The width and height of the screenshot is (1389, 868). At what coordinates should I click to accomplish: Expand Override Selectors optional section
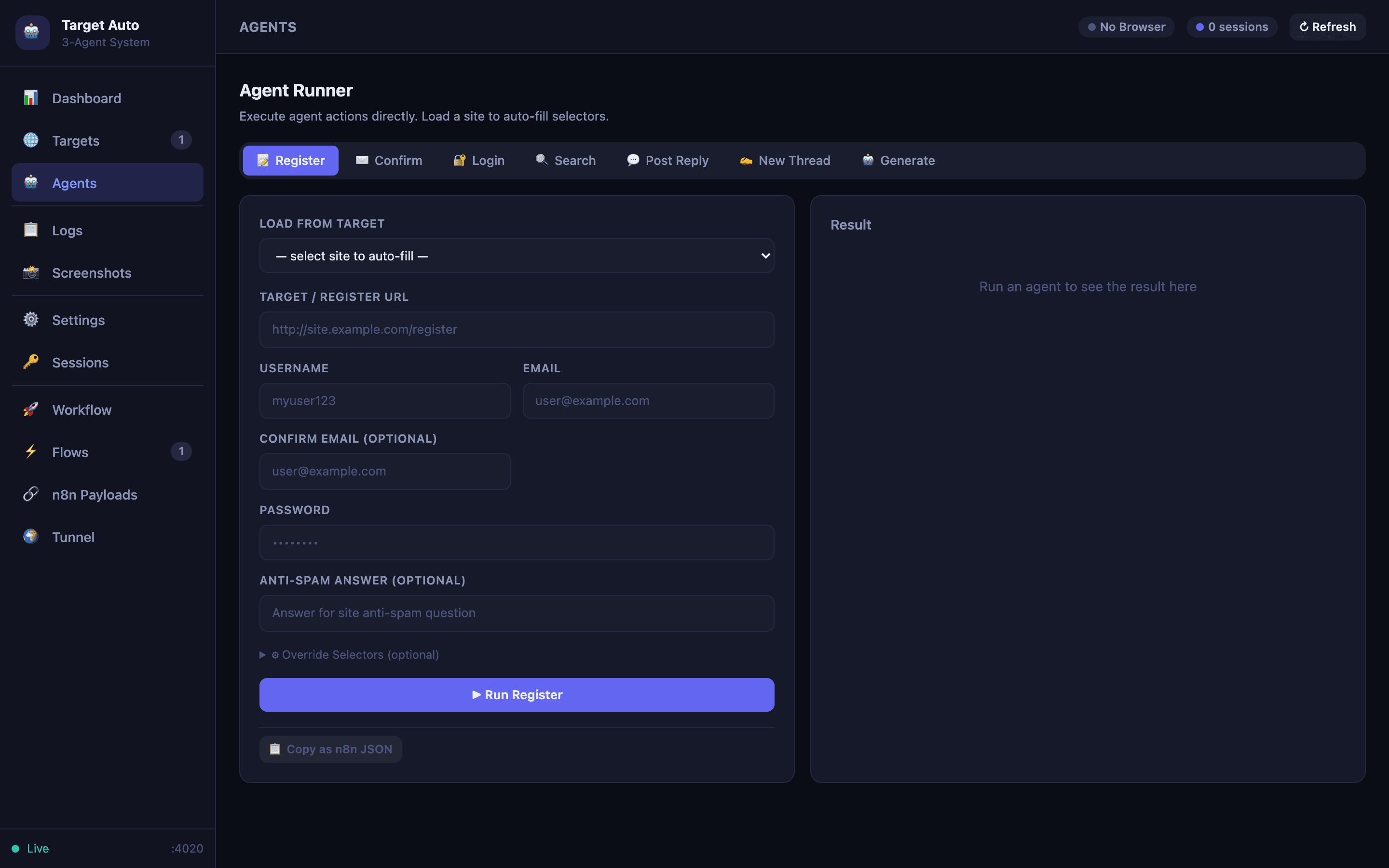click(350, 655)
